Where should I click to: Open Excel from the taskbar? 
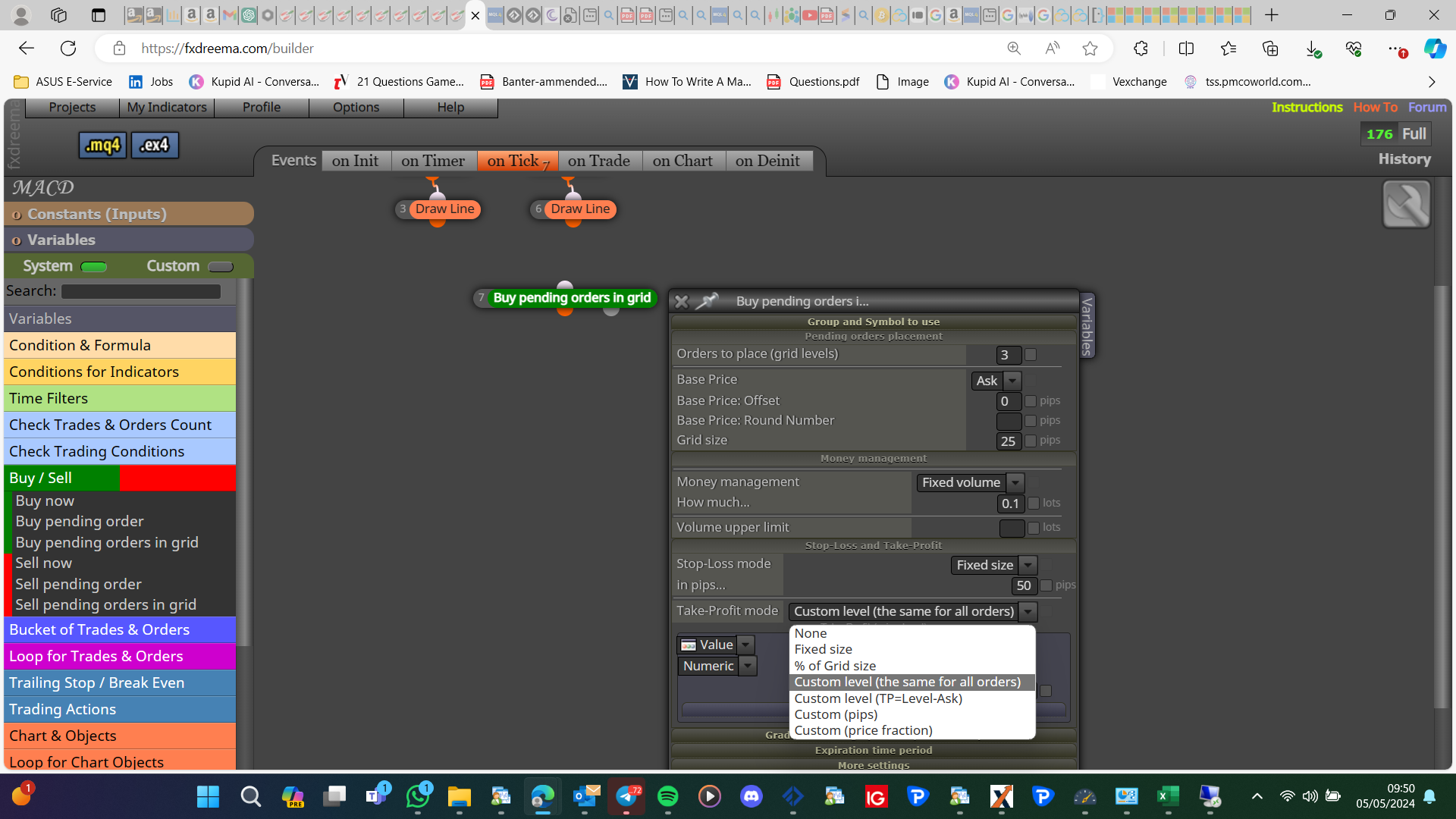click(1168, 796)
